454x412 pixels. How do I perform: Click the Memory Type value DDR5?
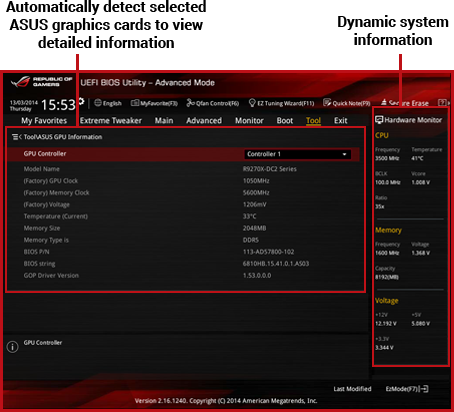(251, 240)
